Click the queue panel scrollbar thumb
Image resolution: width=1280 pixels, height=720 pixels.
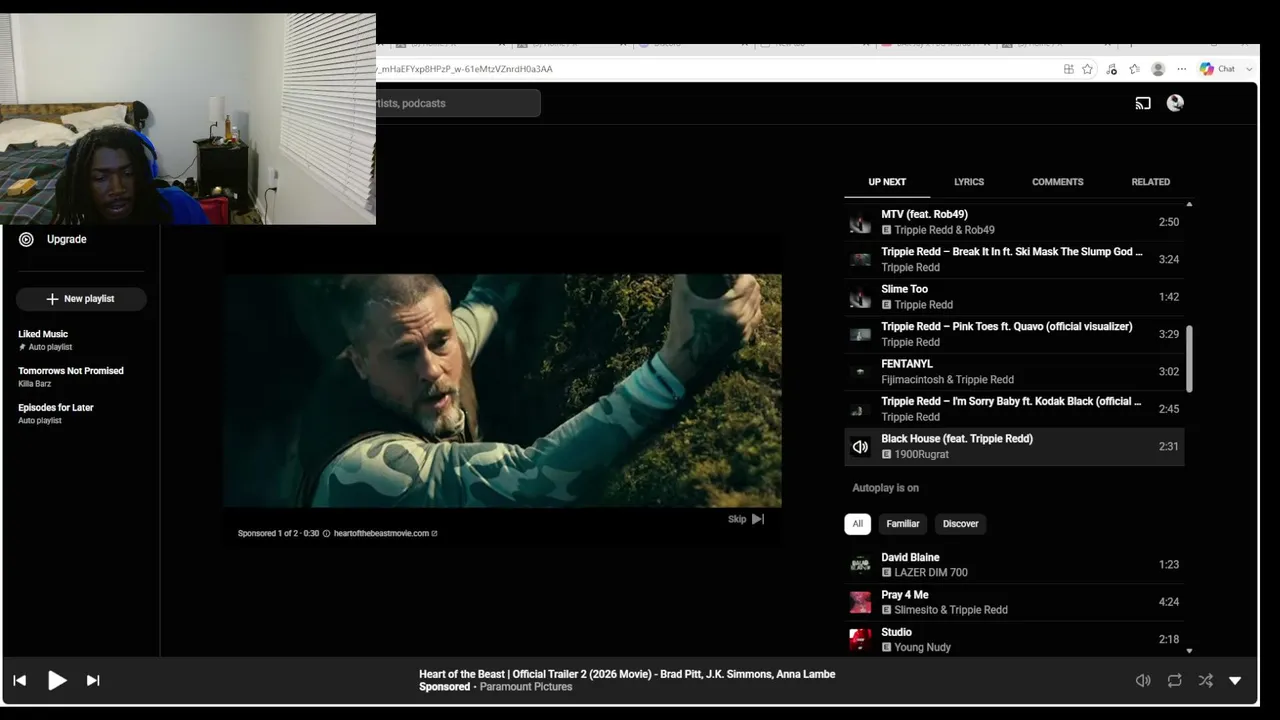point(1189,359)
